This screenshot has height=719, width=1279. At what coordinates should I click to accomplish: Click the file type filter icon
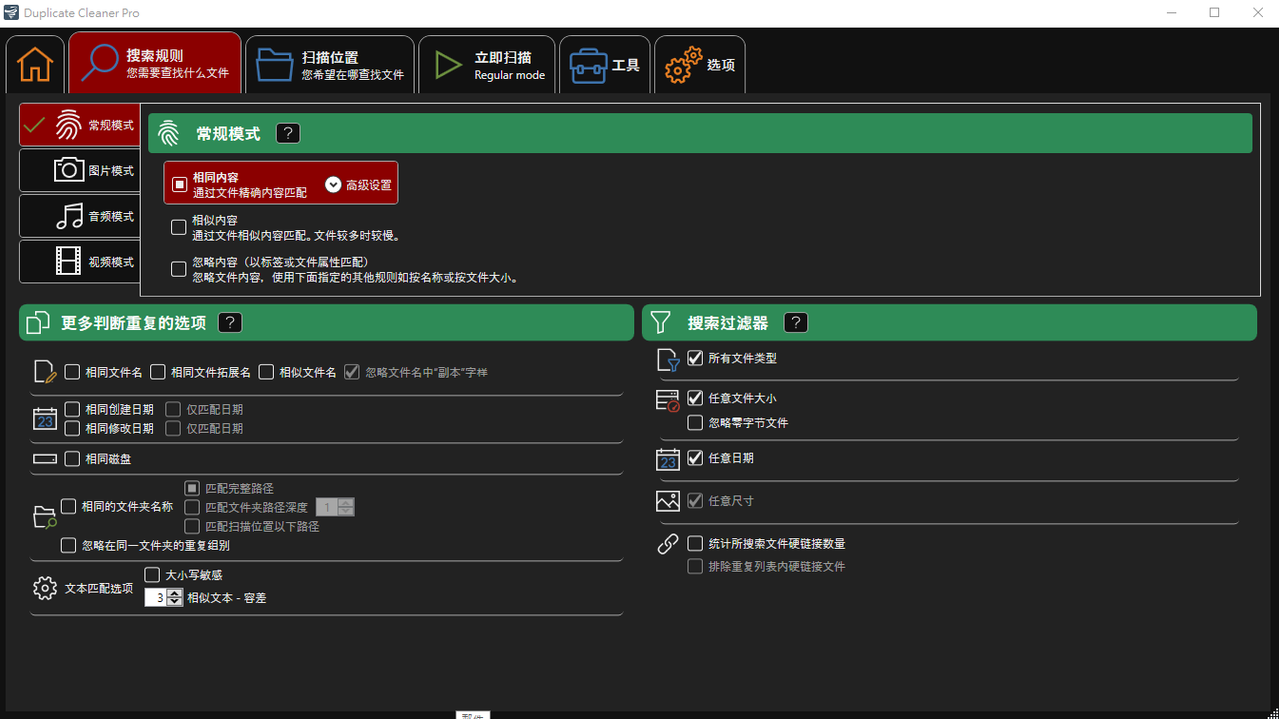[x=668, y=360]
